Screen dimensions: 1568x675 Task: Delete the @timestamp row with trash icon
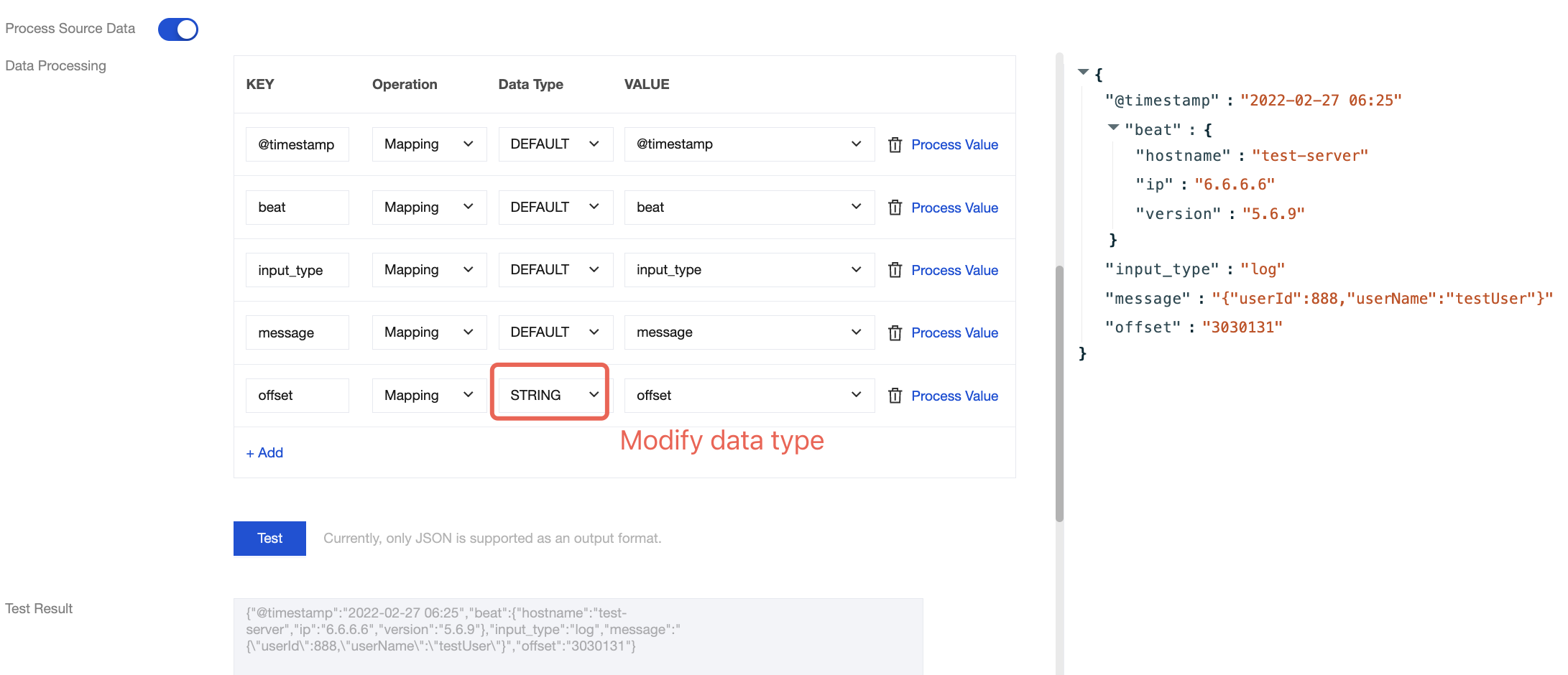point(895,145)
